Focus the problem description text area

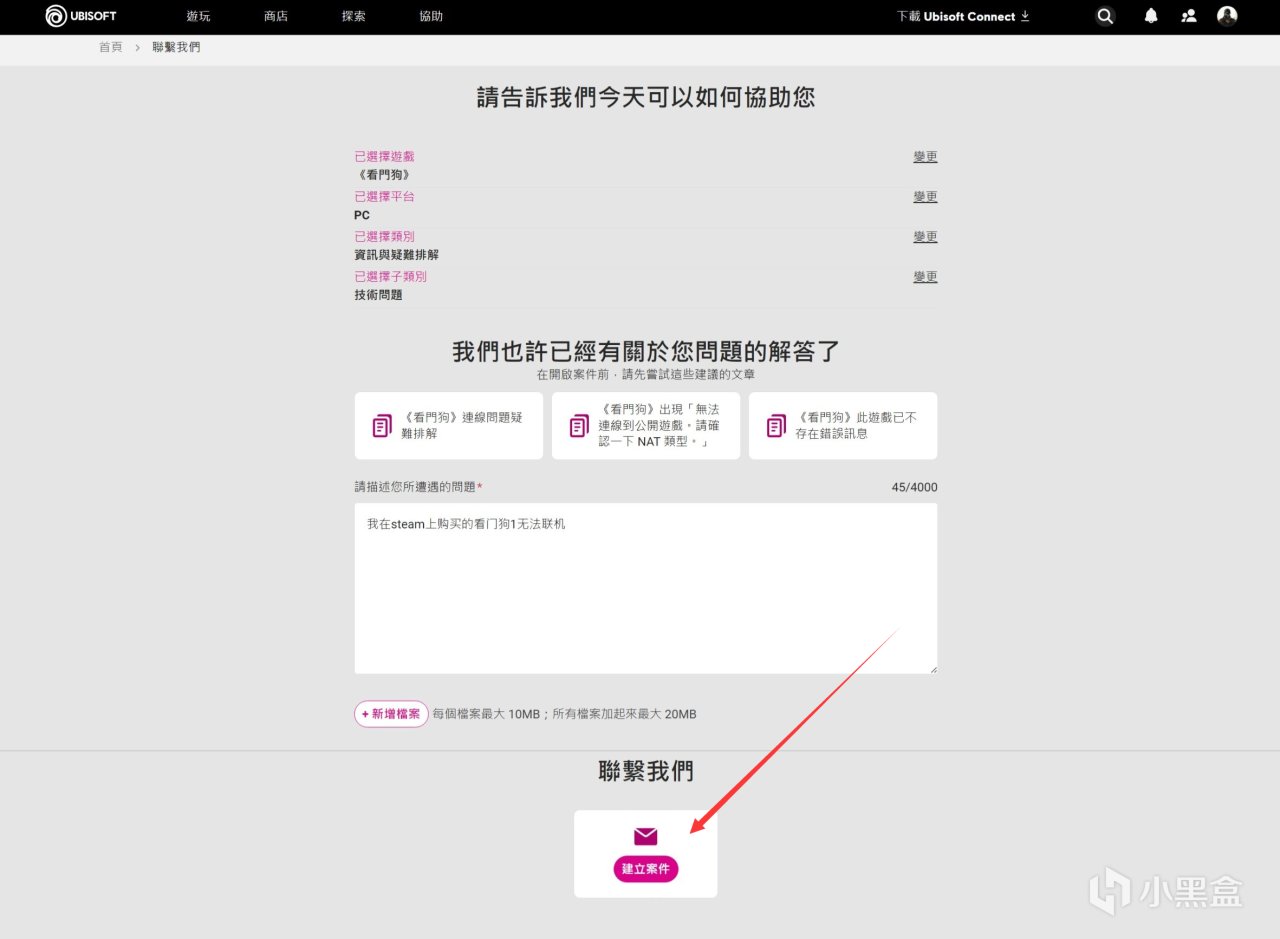coord(646,588)
